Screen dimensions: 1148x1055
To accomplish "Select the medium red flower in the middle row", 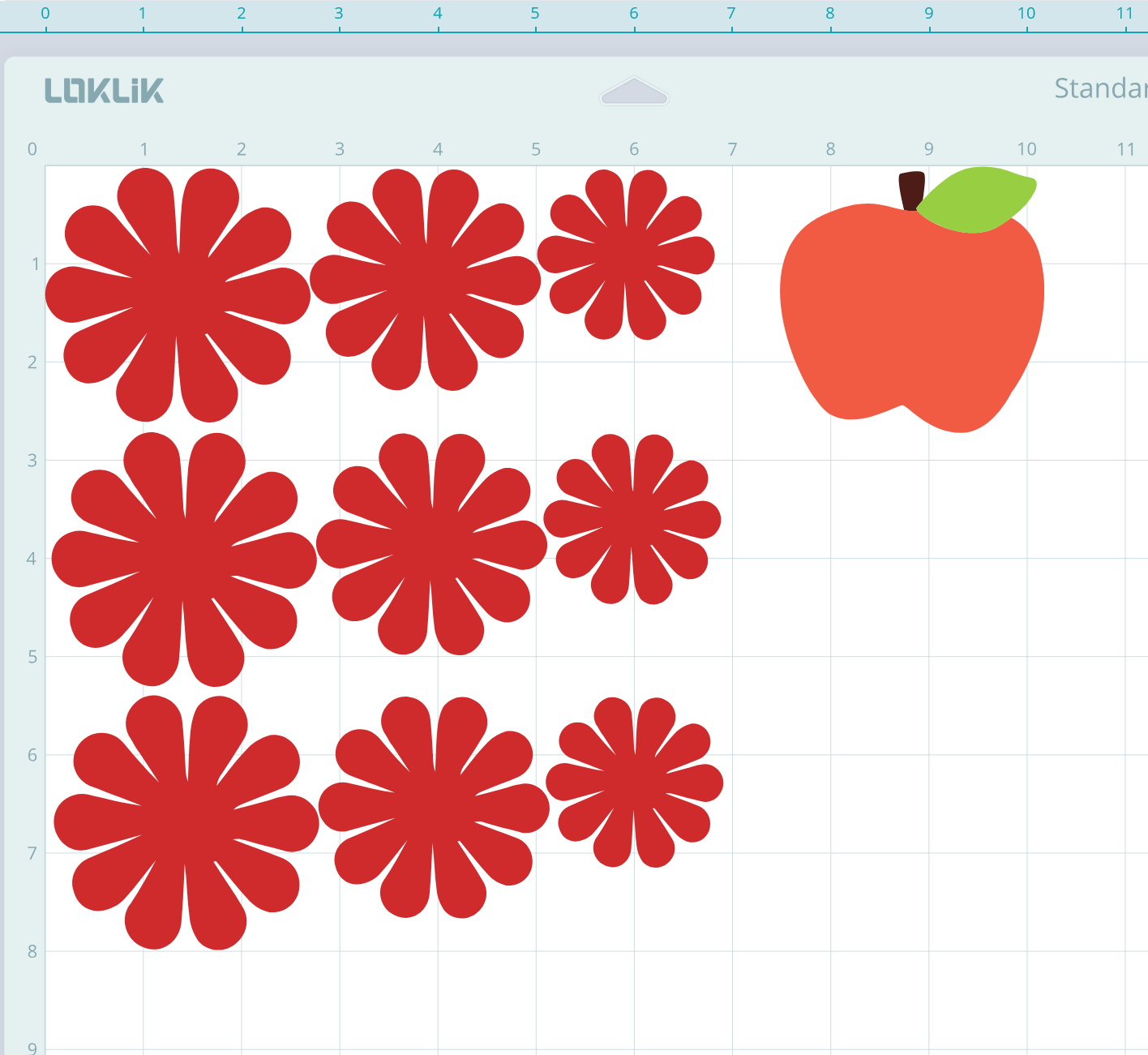I will [x=431, y=544].
